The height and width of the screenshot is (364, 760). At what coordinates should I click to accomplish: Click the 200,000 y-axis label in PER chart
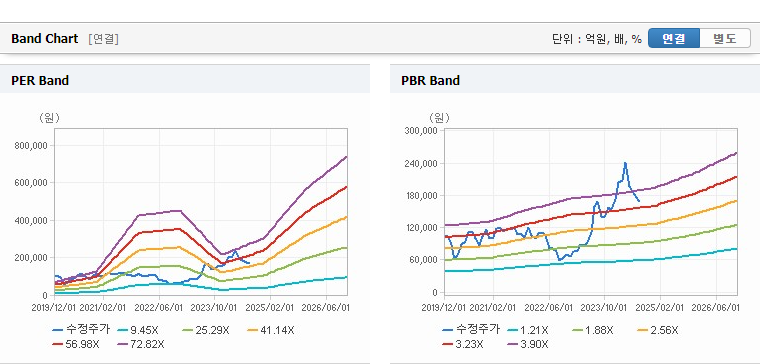pos(32,258)
